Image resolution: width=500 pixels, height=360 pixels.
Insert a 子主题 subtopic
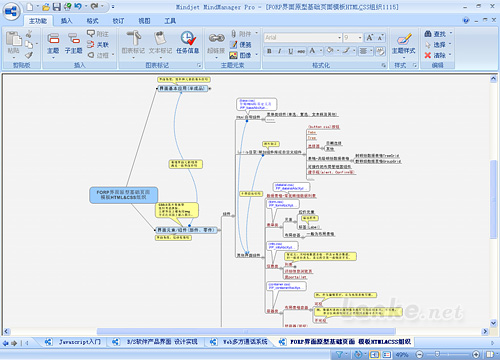click(x=73, y=43)
